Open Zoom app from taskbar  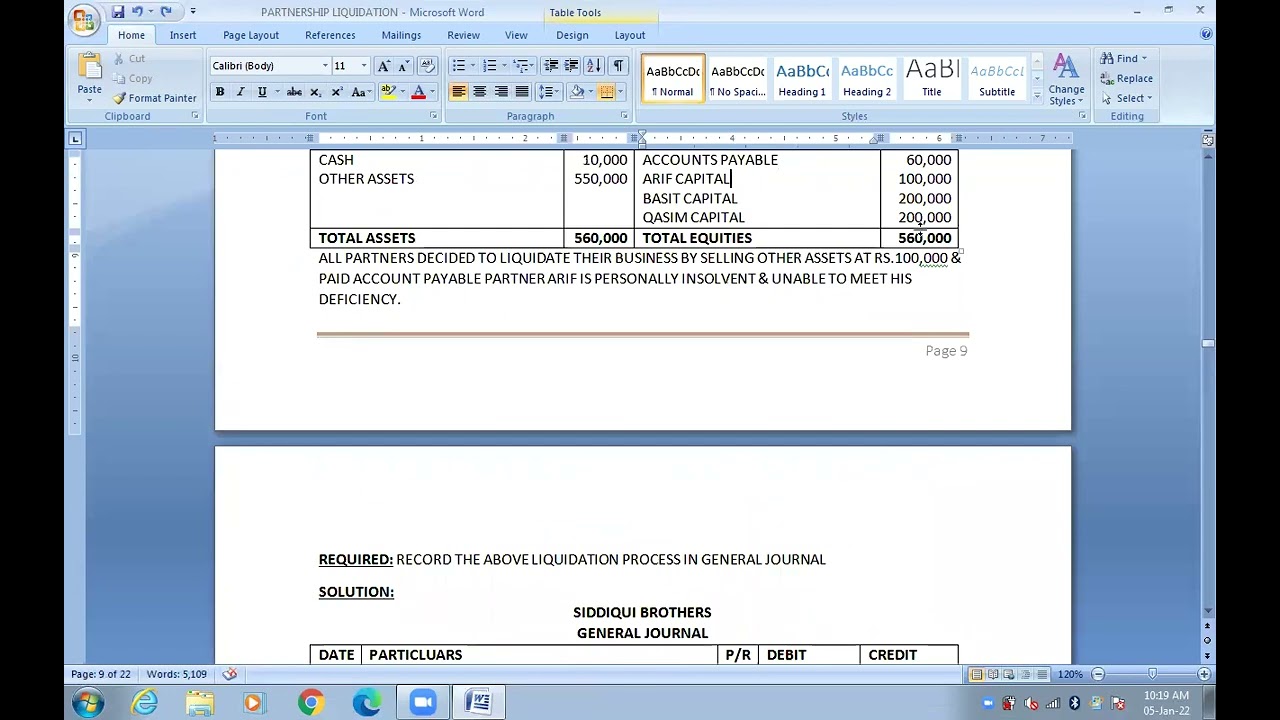(423, 703)
